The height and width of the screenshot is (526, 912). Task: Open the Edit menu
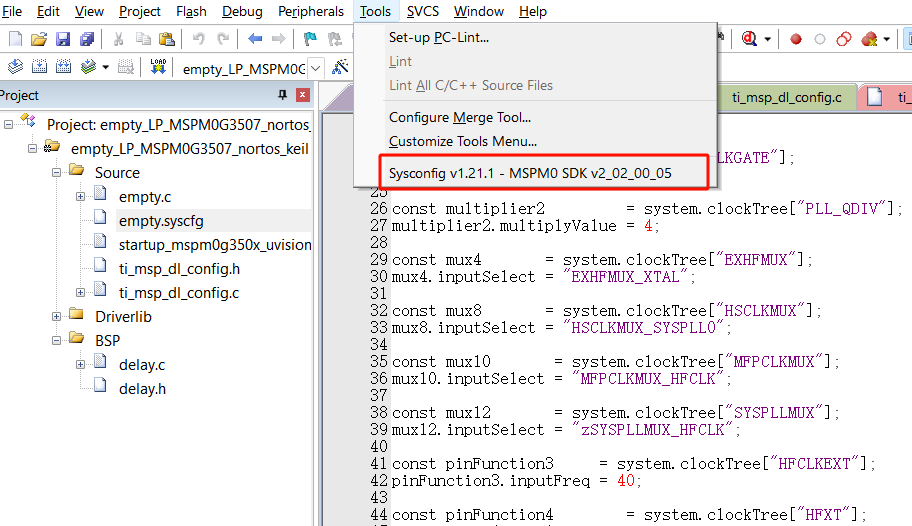point(48,11)
